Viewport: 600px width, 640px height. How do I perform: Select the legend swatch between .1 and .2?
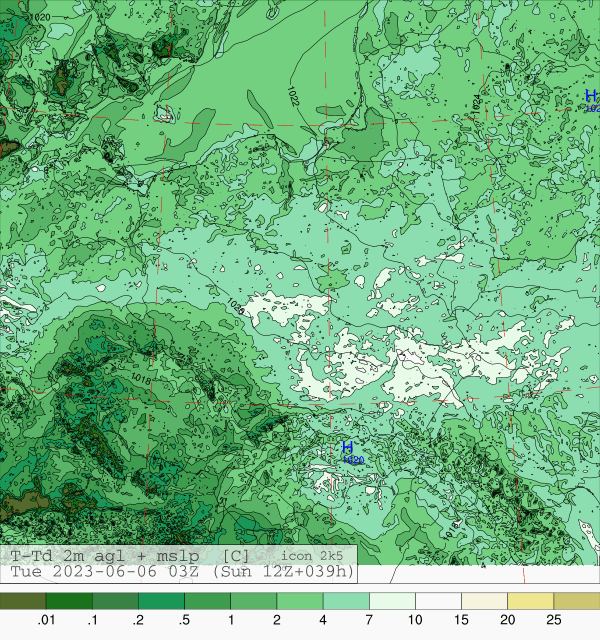click(x=116, y=601)
